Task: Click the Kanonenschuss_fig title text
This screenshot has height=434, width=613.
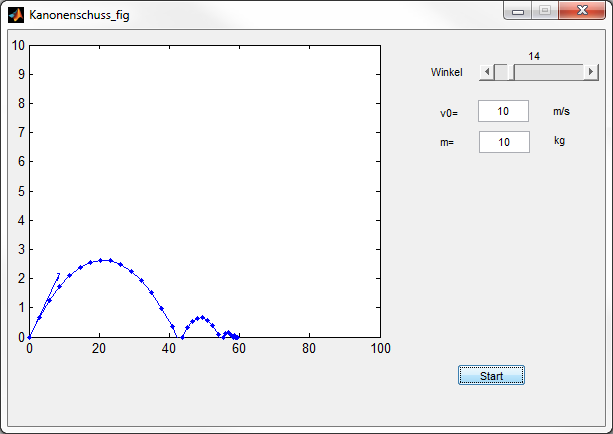Action: tap(79, 15)
